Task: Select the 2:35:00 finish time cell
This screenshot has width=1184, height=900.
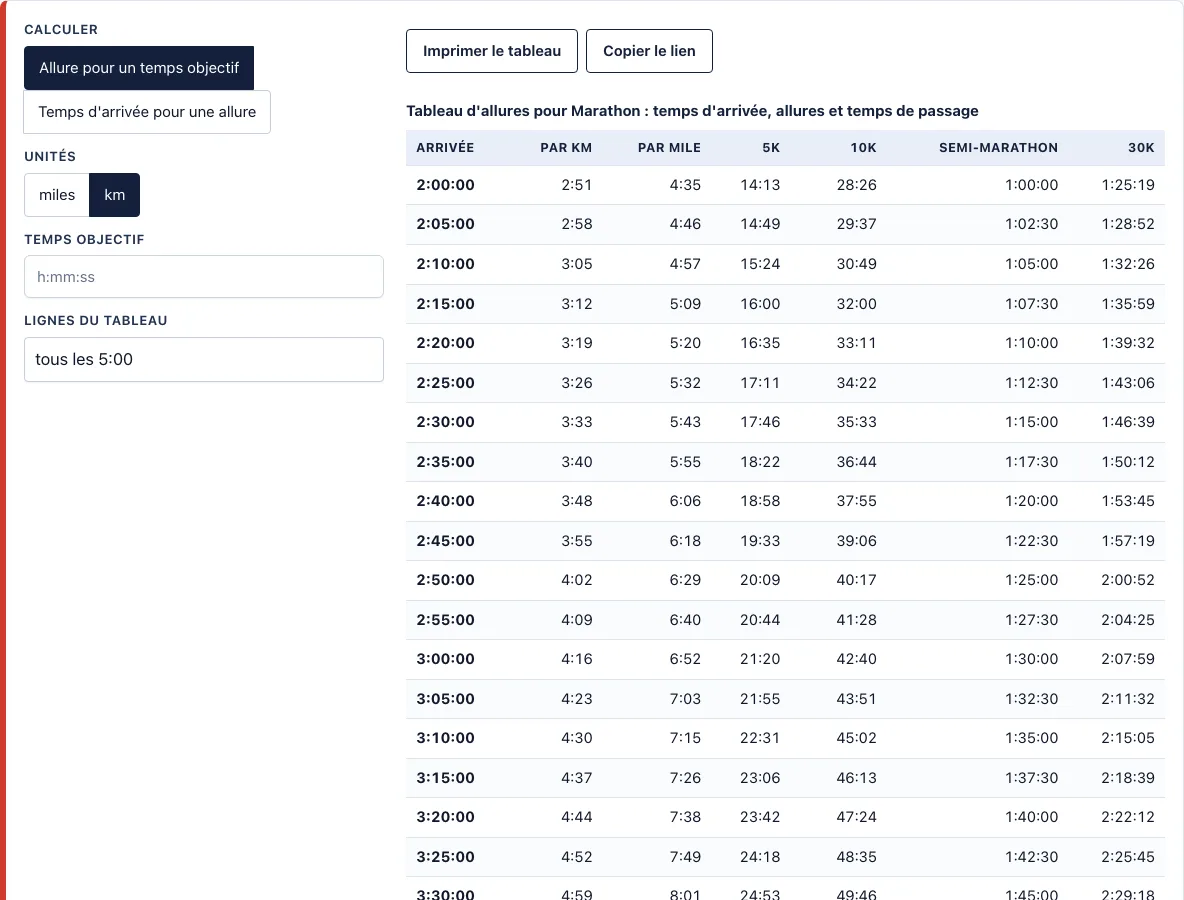Action: [x=446, y=462]
